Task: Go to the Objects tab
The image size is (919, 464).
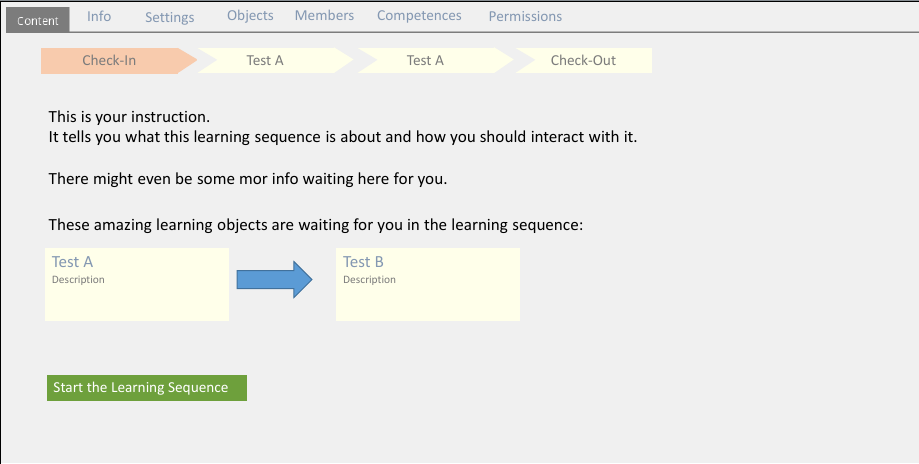Action: pyautogui.click(x=250, y=16)
